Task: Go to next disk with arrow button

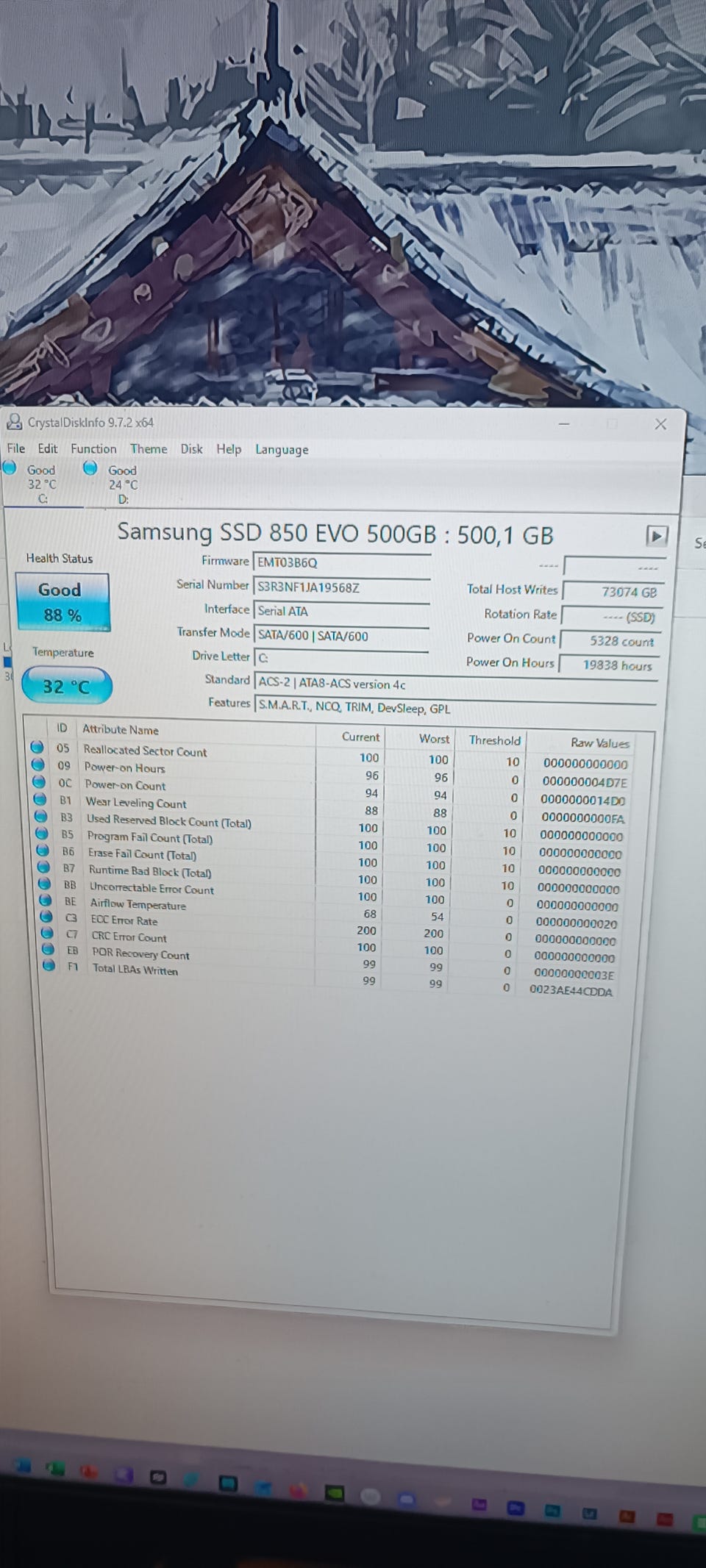Action: [656, 535]
